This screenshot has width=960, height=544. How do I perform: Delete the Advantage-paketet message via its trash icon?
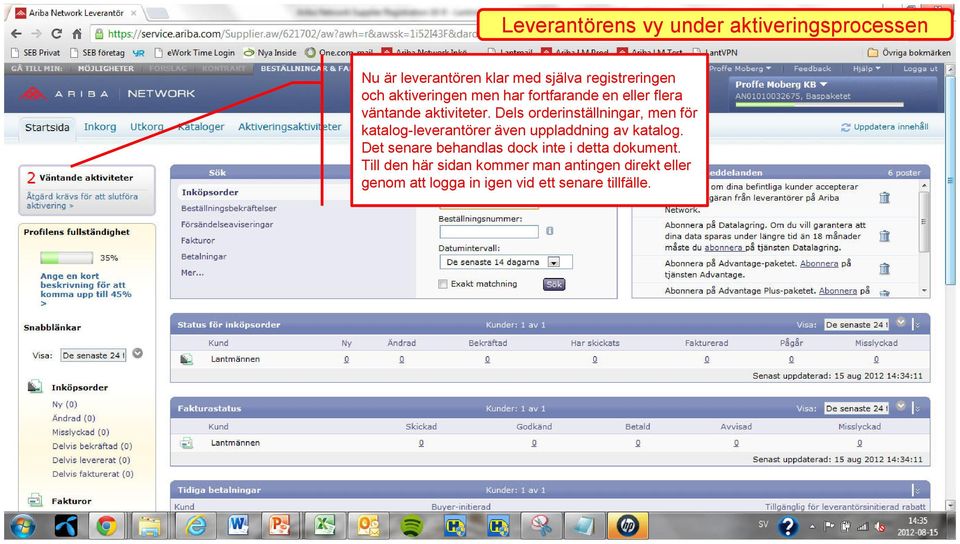point(884,268)
